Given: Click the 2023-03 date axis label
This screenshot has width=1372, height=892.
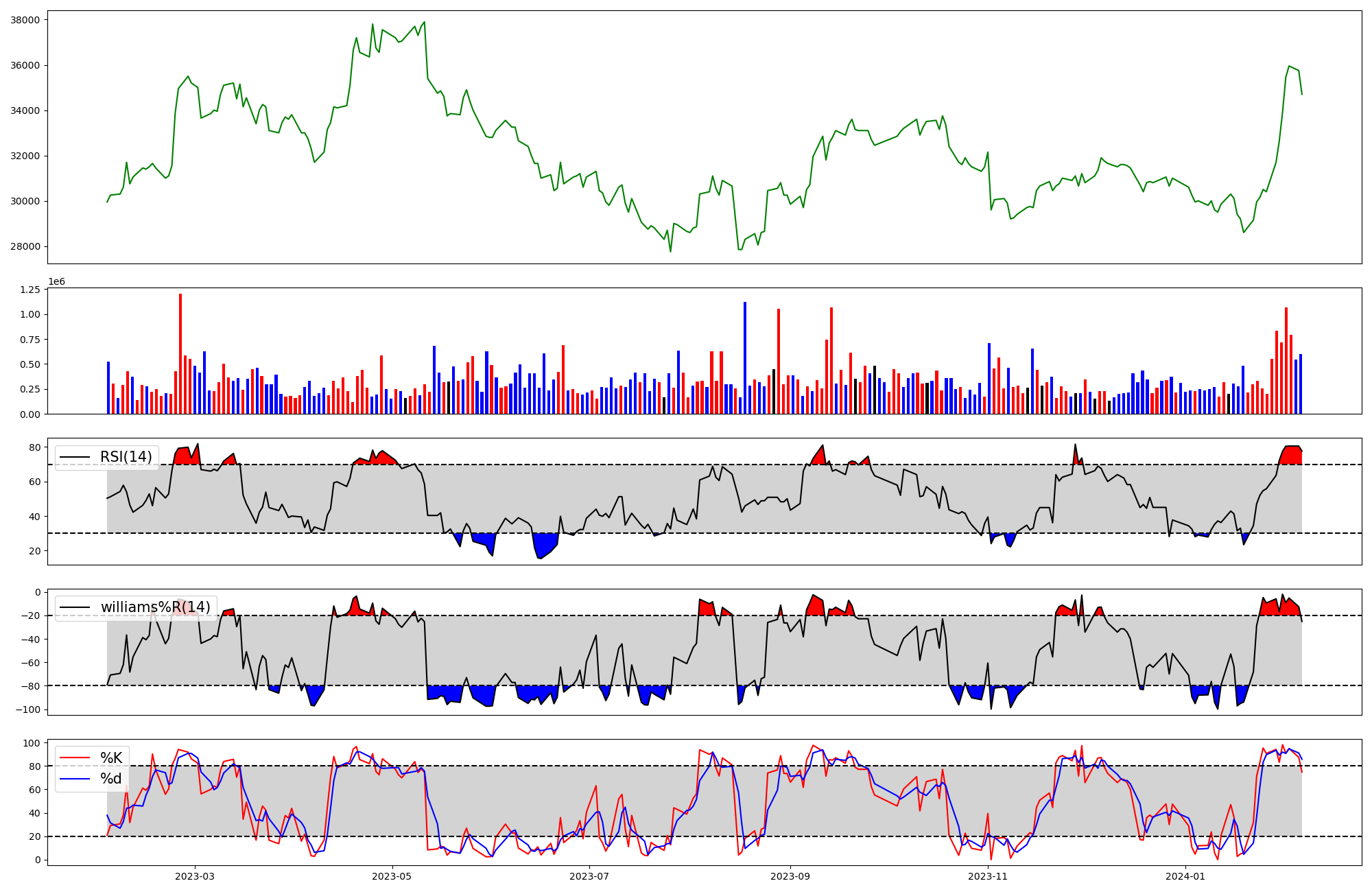Looking at the screenshot, I should tap(195, 876).
